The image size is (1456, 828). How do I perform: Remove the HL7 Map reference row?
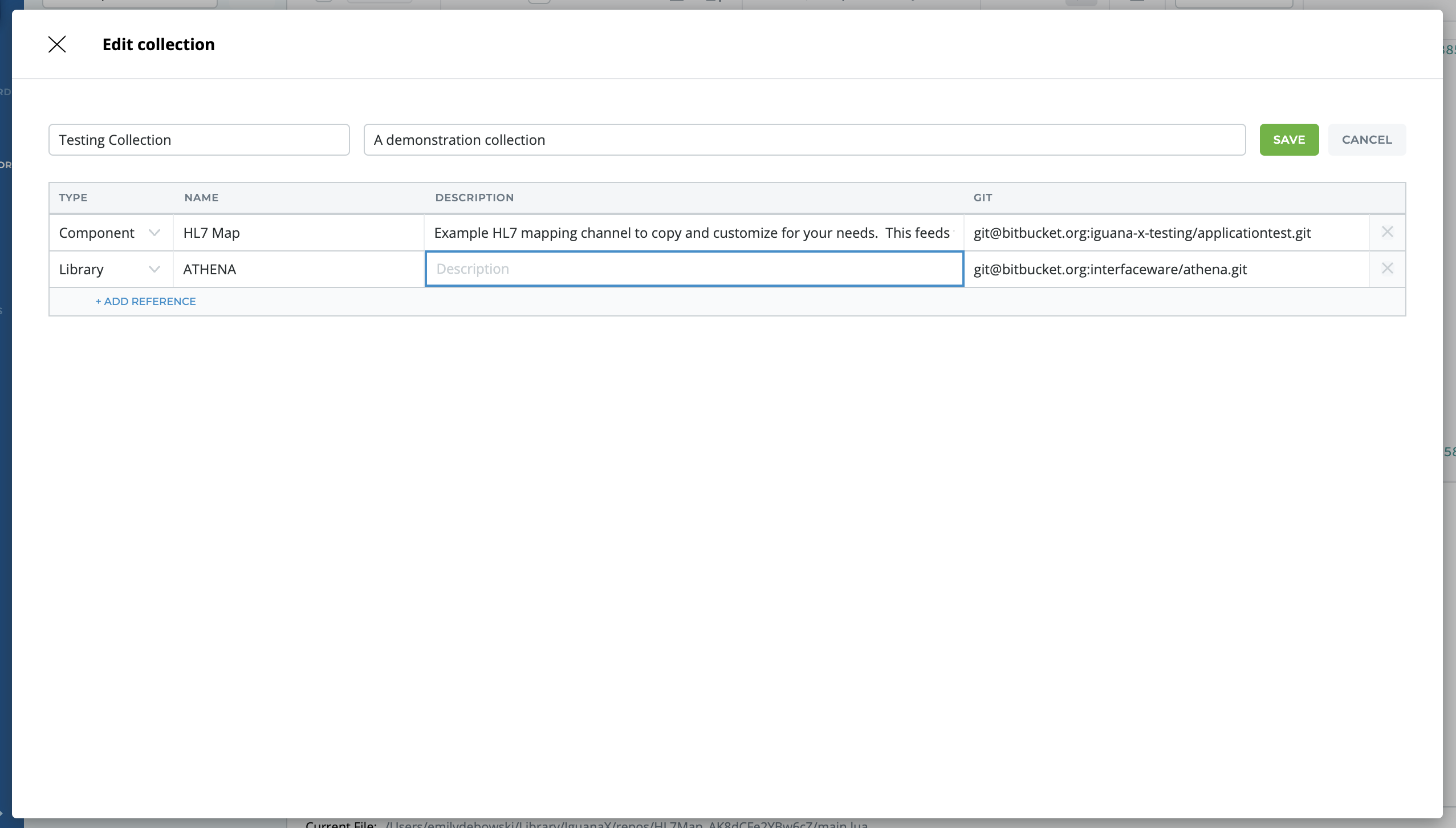tap(1387, 232)
